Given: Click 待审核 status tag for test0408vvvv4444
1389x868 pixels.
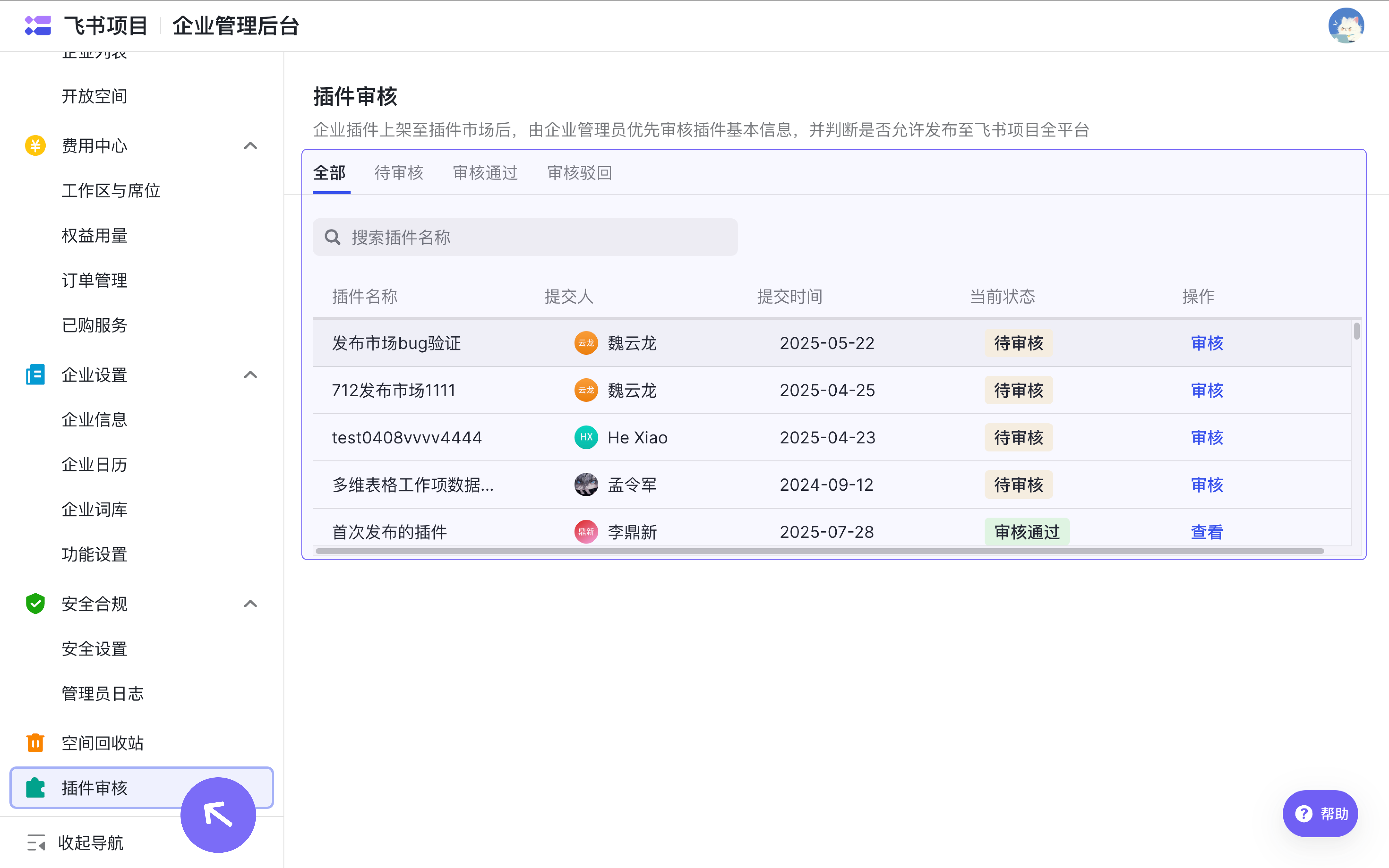Looking at the screenshot, I should click(x=1018, y=438).
